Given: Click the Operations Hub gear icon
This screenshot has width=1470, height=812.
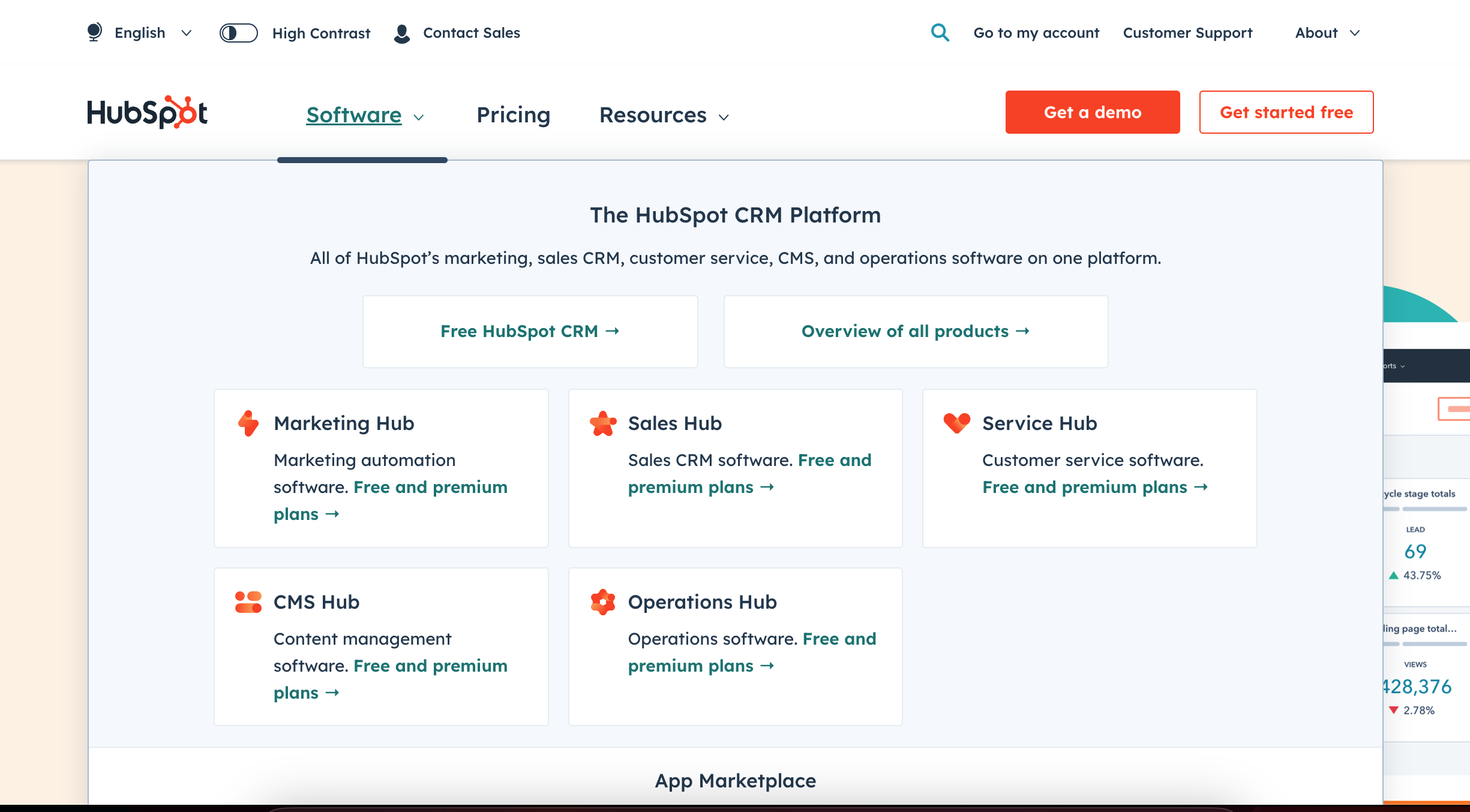Looking at the screenshot, I should (603, 602).
